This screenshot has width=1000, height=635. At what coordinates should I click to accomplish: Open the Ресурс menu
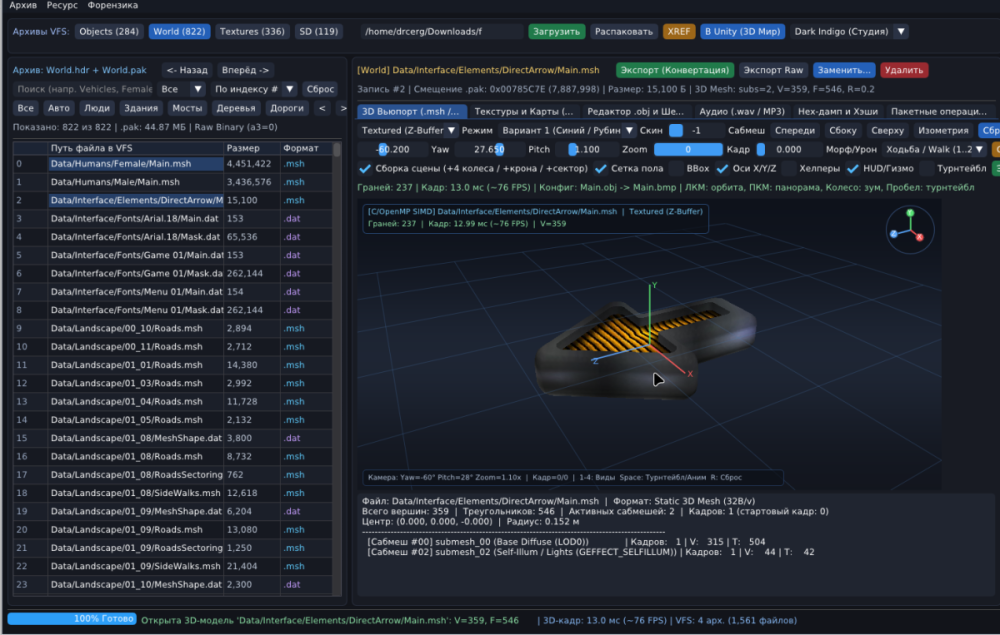click(62, 6)
